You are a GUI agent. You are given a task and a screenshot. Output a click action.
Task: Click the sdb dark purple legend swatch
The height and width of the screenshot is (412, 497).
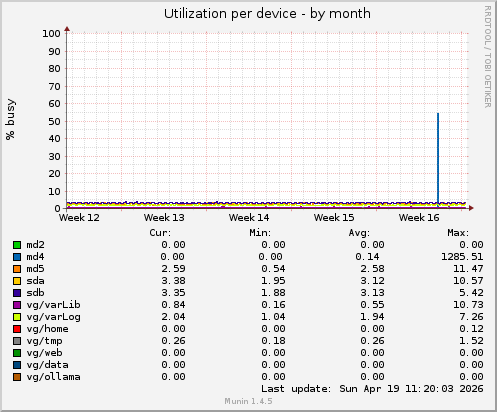coord(17,293)
